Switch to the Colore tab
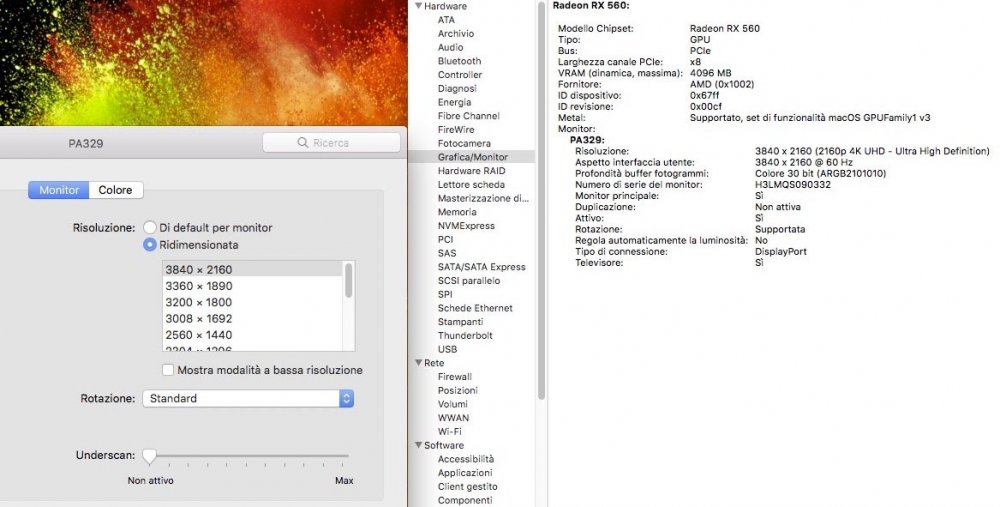The width and height of the screenshot is (1000, 507). click(x=115, y=190)
